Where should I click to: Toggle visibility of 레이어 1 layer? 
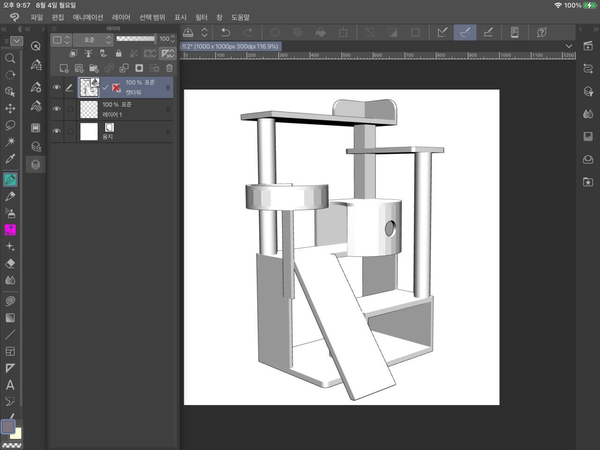pos(56,109)
